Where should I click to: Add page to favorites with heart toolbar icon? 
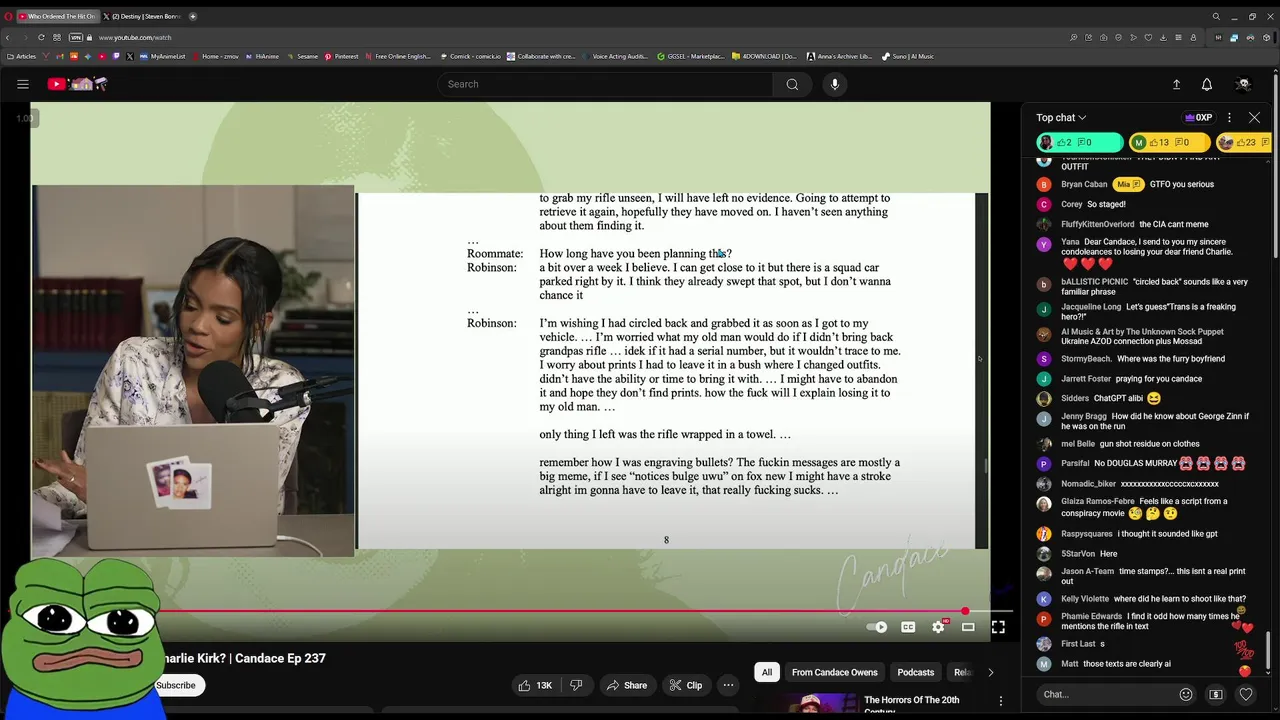coord(1148,37)
